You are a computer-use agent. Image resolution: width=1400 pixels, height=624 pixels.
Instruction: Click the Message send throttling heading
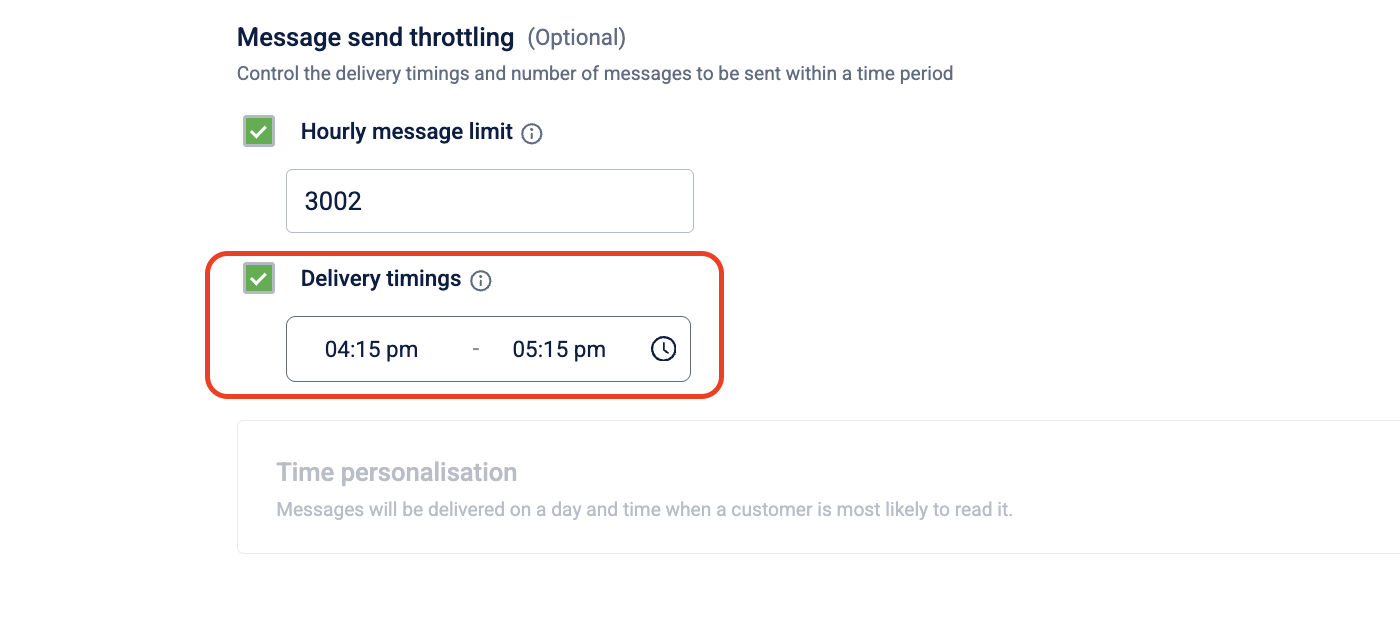tap(375, 38)
